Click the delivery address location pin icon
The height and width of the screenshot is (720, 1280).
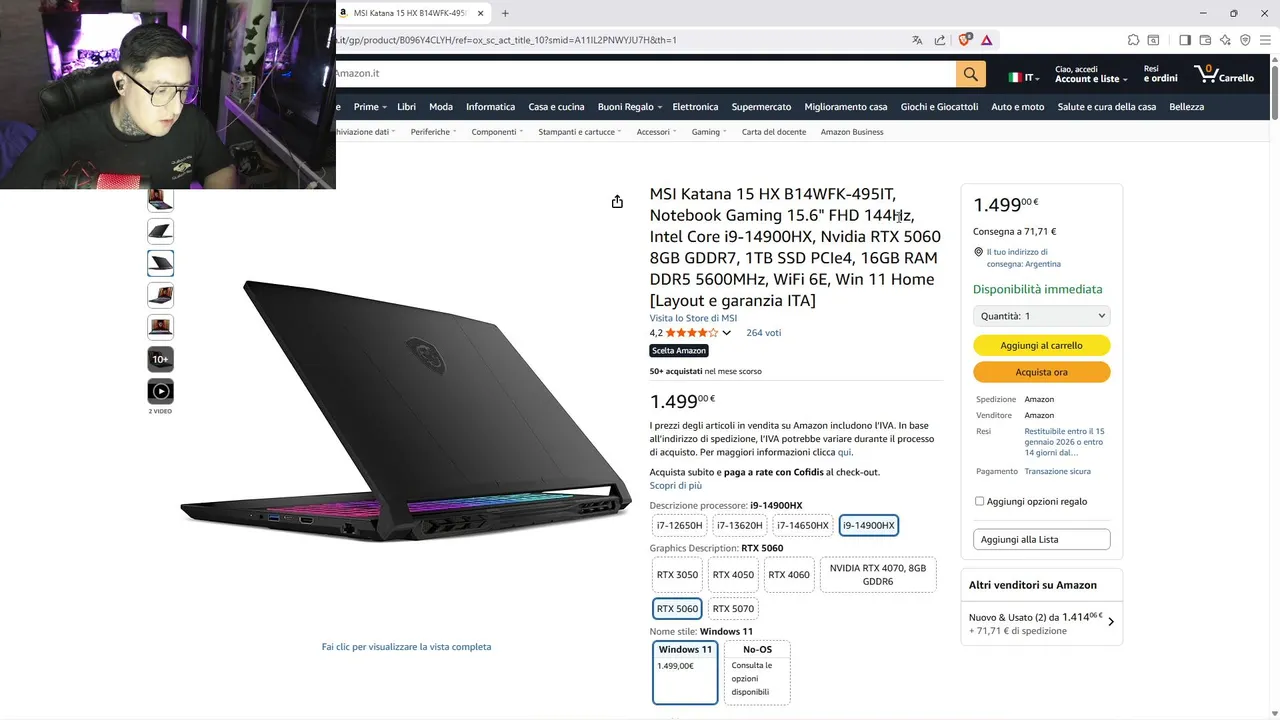979,252
